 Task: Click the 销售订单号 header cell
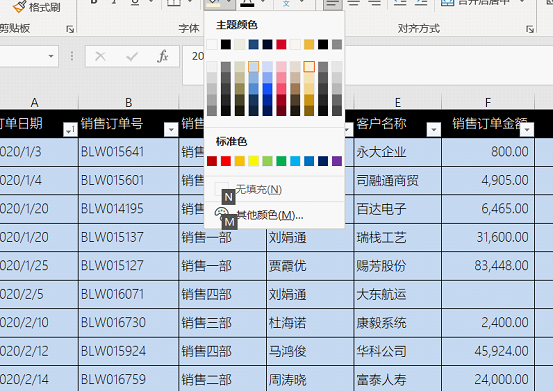(x=128, y=124)
